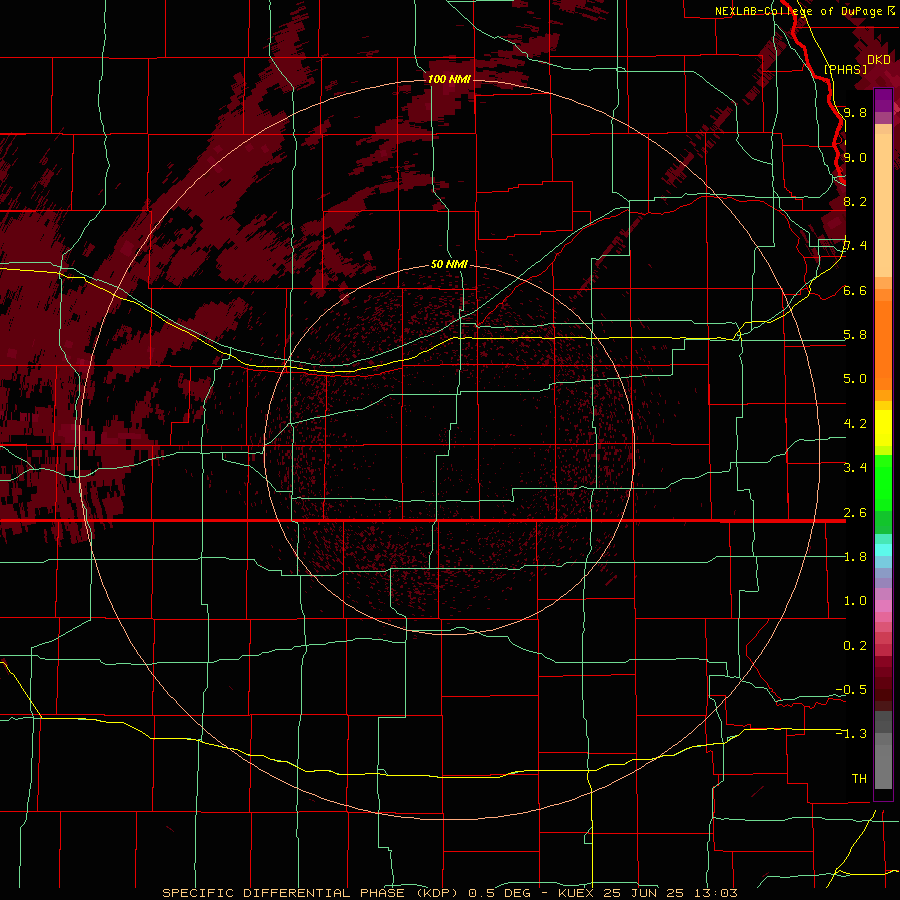Select the 6.6 value on color scale
The height and width of the screenshot is (900, 900).
(855, 290)
